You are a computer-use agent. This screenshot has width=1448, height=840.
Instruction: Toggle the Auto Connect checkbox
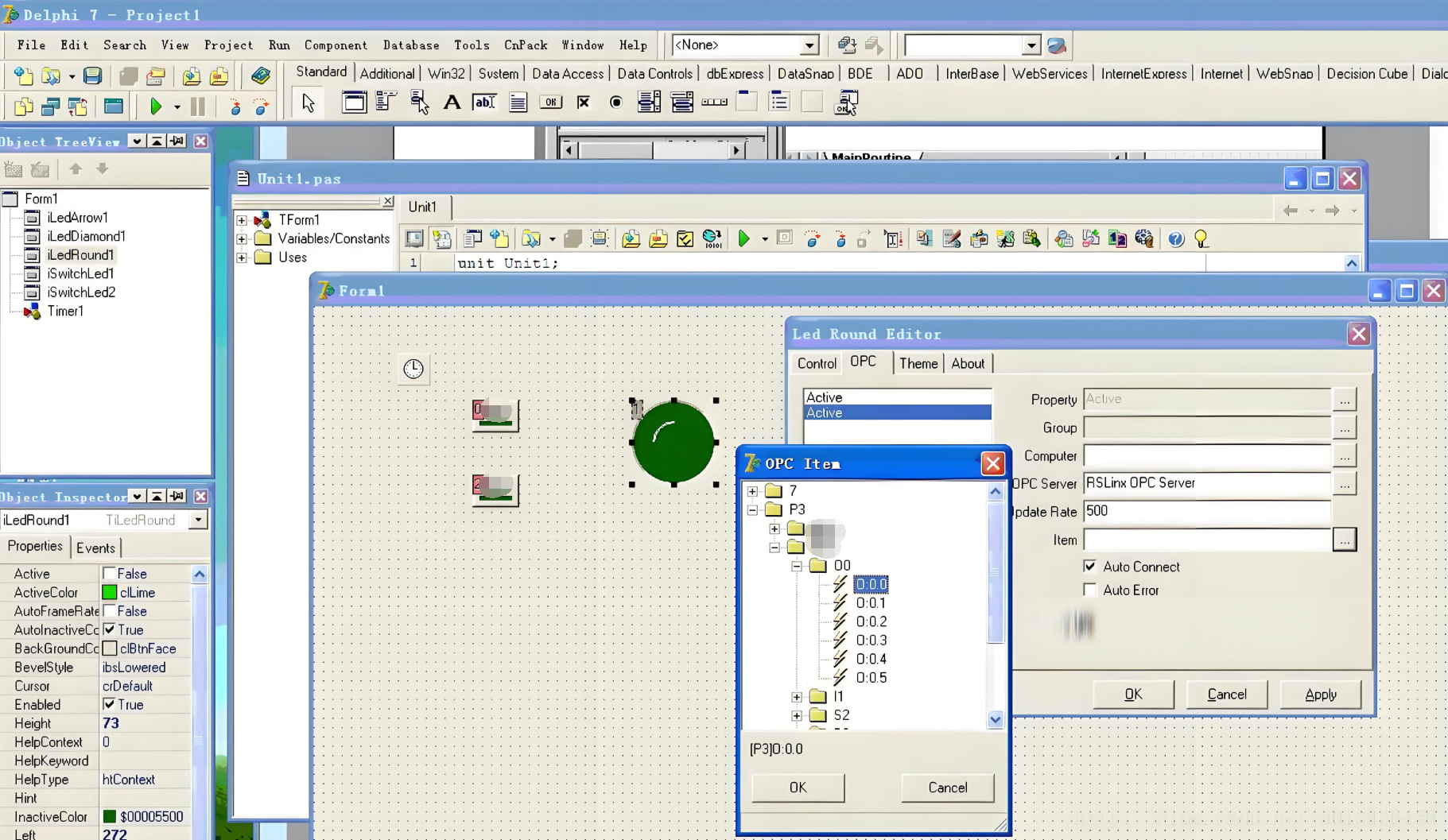[1090, 567]
